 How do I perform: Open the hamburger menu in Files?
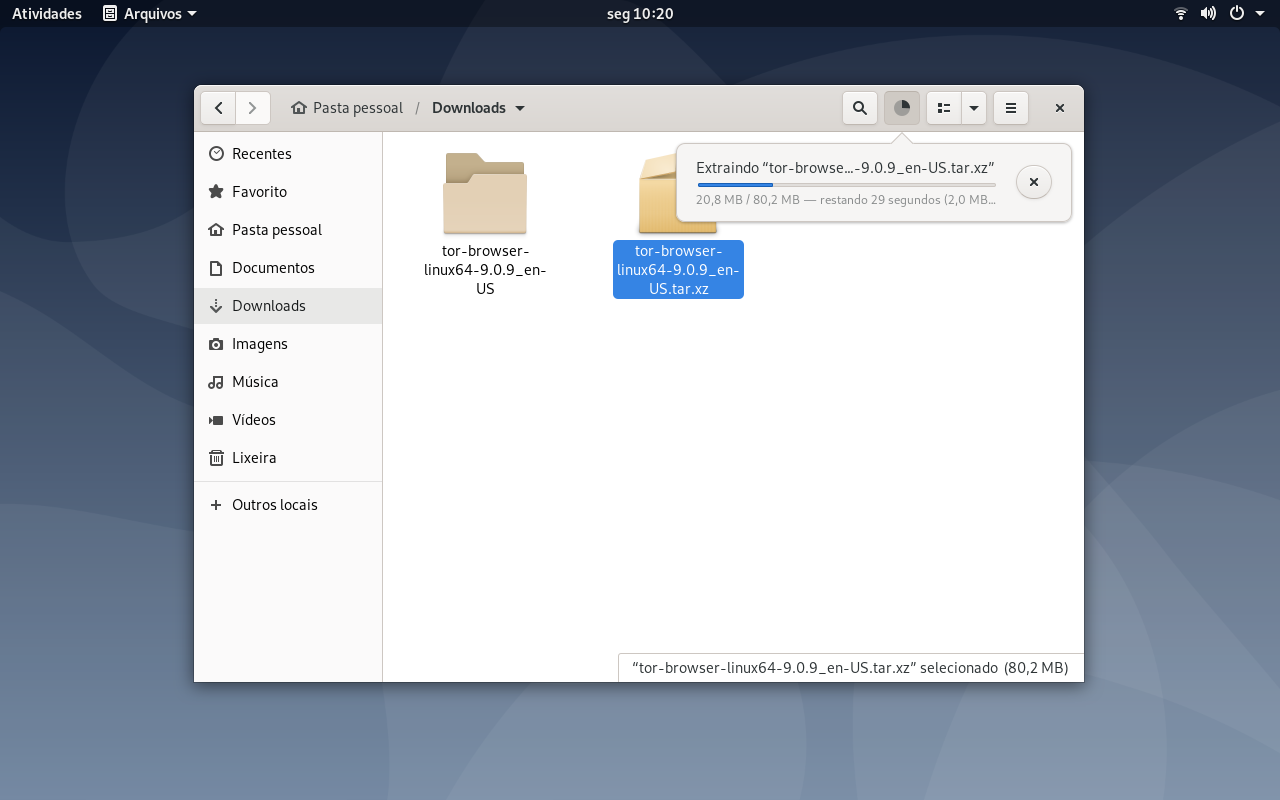1011,108
